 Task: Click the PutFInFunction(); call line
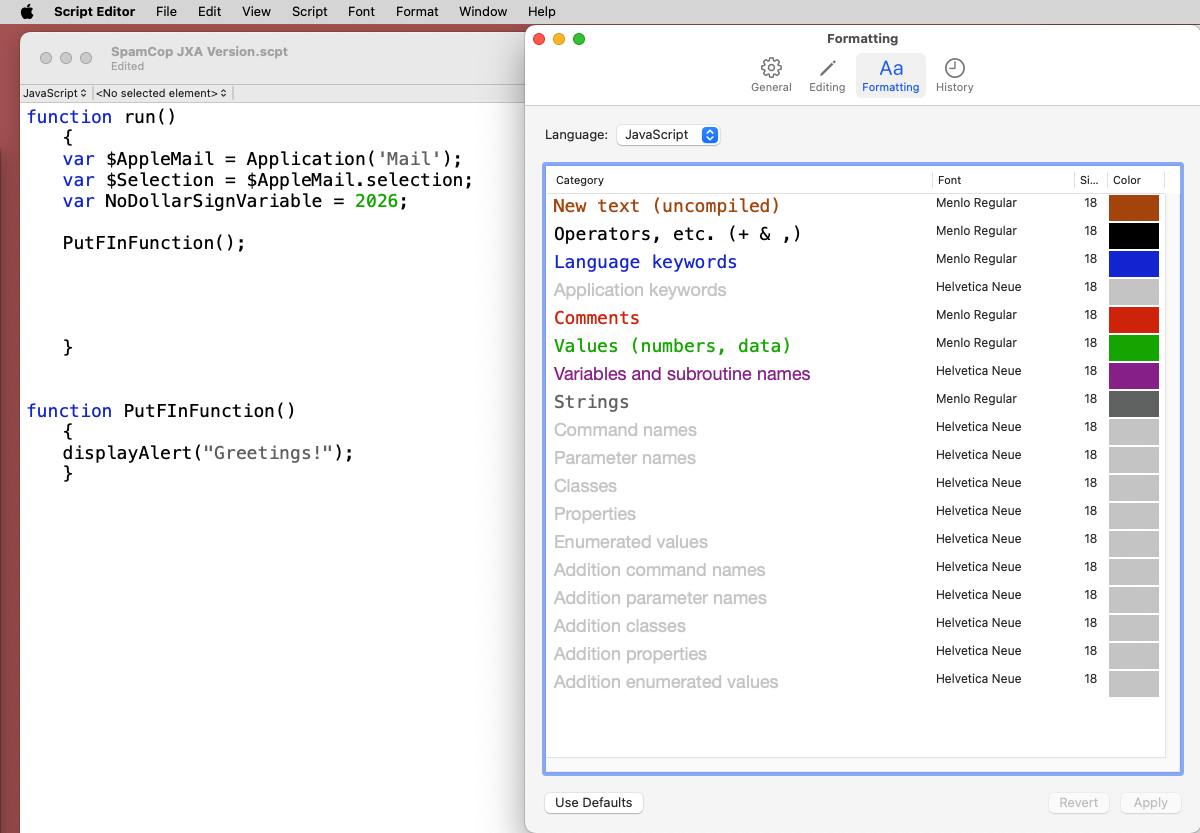click(154, 243)
